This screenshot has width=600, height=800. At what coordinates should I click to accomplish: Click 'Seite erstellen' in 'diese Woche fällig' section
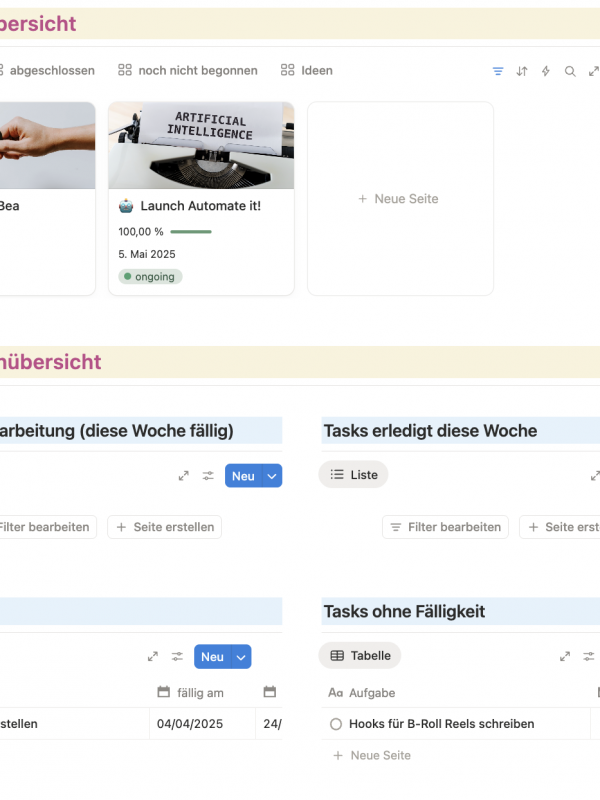click(164, 527)
